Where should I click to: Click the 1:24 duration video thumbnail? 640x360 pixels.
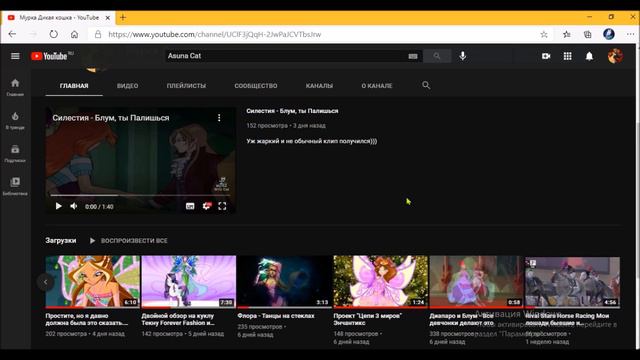380,282
